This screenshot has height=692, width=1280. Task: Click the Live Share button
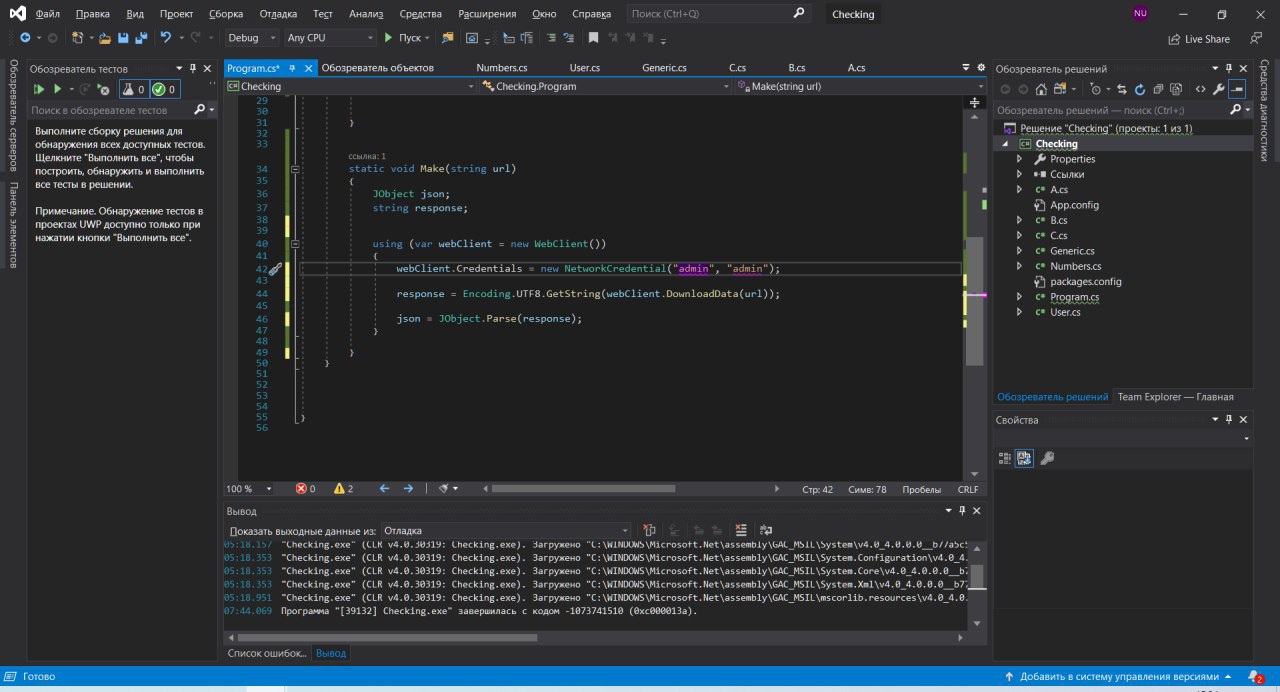click(1198, 39)
